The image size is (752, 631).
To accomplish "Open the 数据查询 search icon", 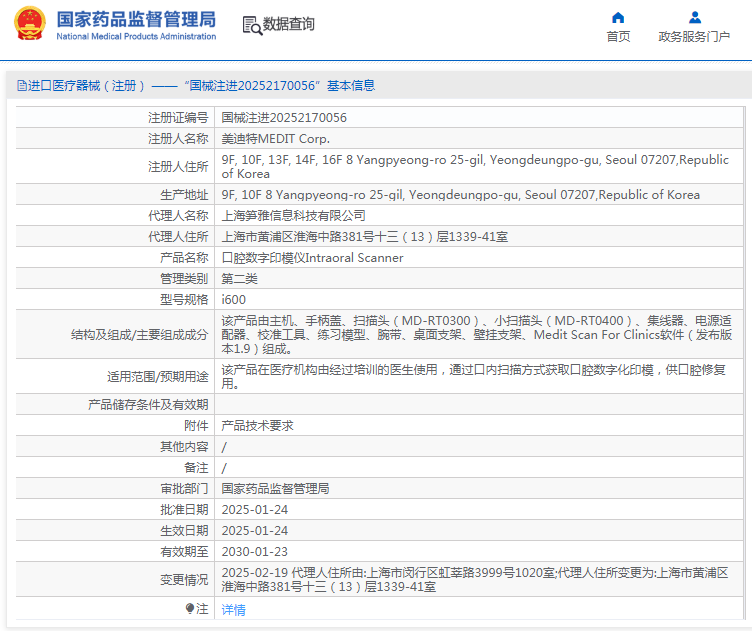I will tap(252, 25).
